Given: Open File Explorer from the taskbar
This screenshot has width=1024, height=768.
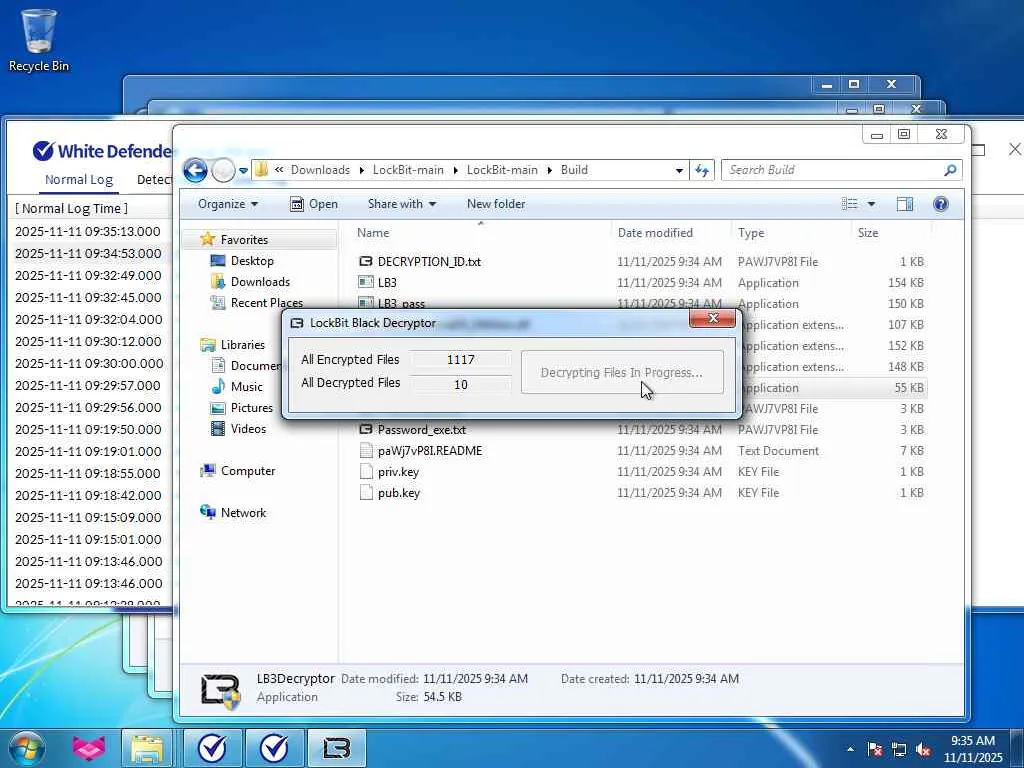Looking at the screenshot, I should (148, 748).
